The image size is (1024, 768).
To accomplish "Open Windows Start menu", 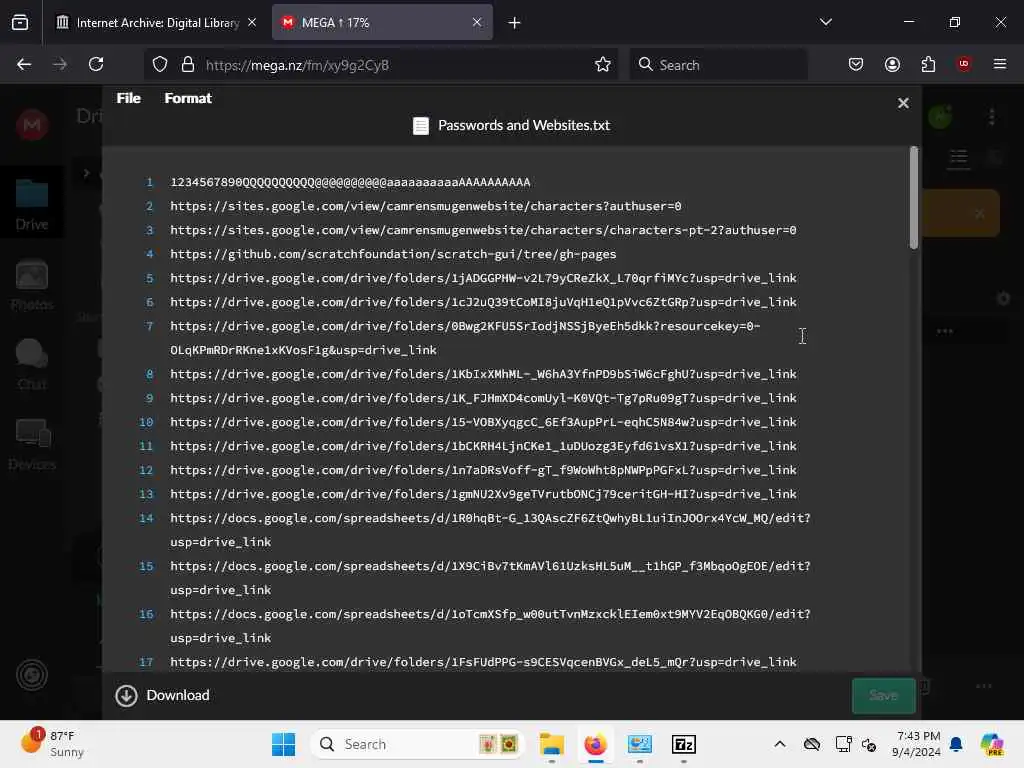I will click(x=283, y=744).
